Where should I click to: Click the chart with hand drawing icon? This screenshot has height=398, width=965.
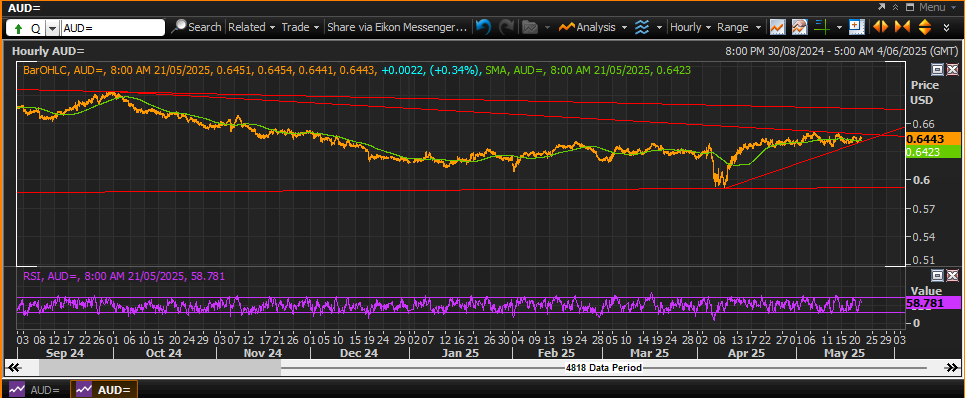799,27
